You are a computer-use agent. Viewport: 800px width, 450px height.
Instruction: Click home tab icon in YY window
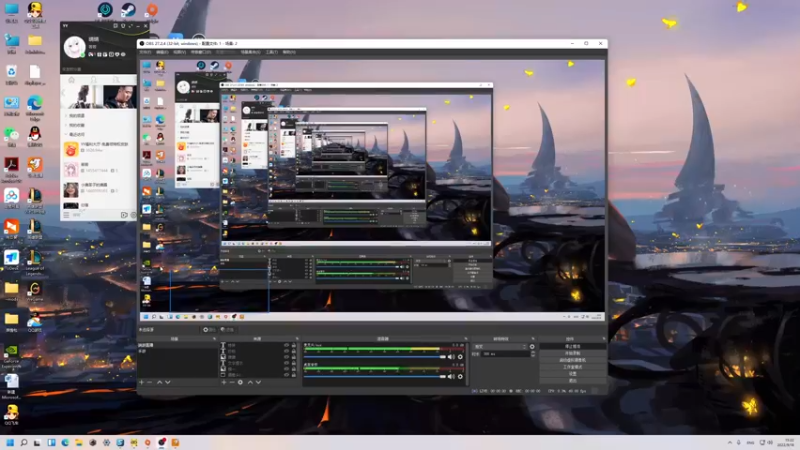71,80
